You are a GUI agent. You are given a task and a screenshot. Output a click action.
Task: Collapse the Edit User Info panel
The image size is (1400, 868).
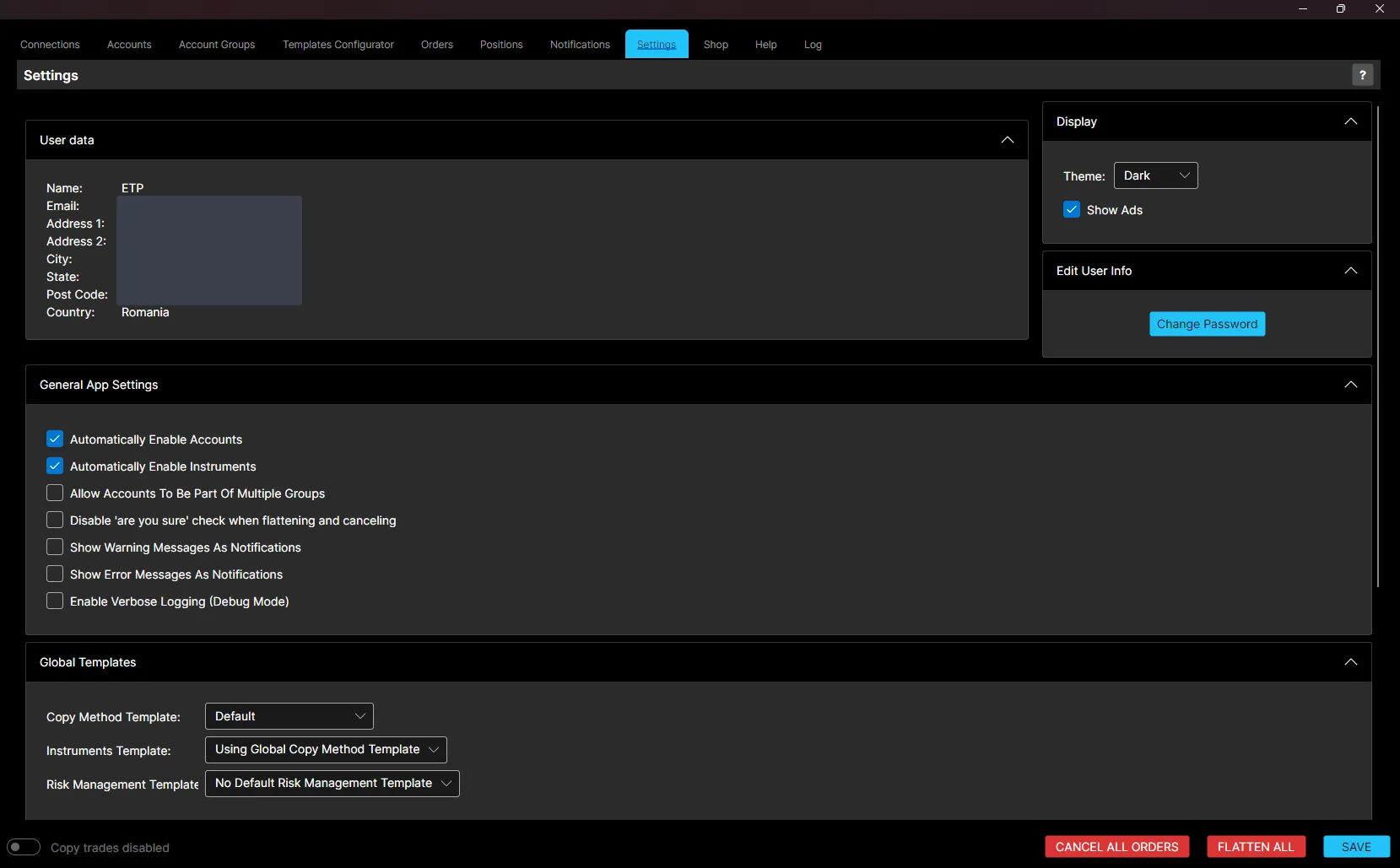(1351, 271)
